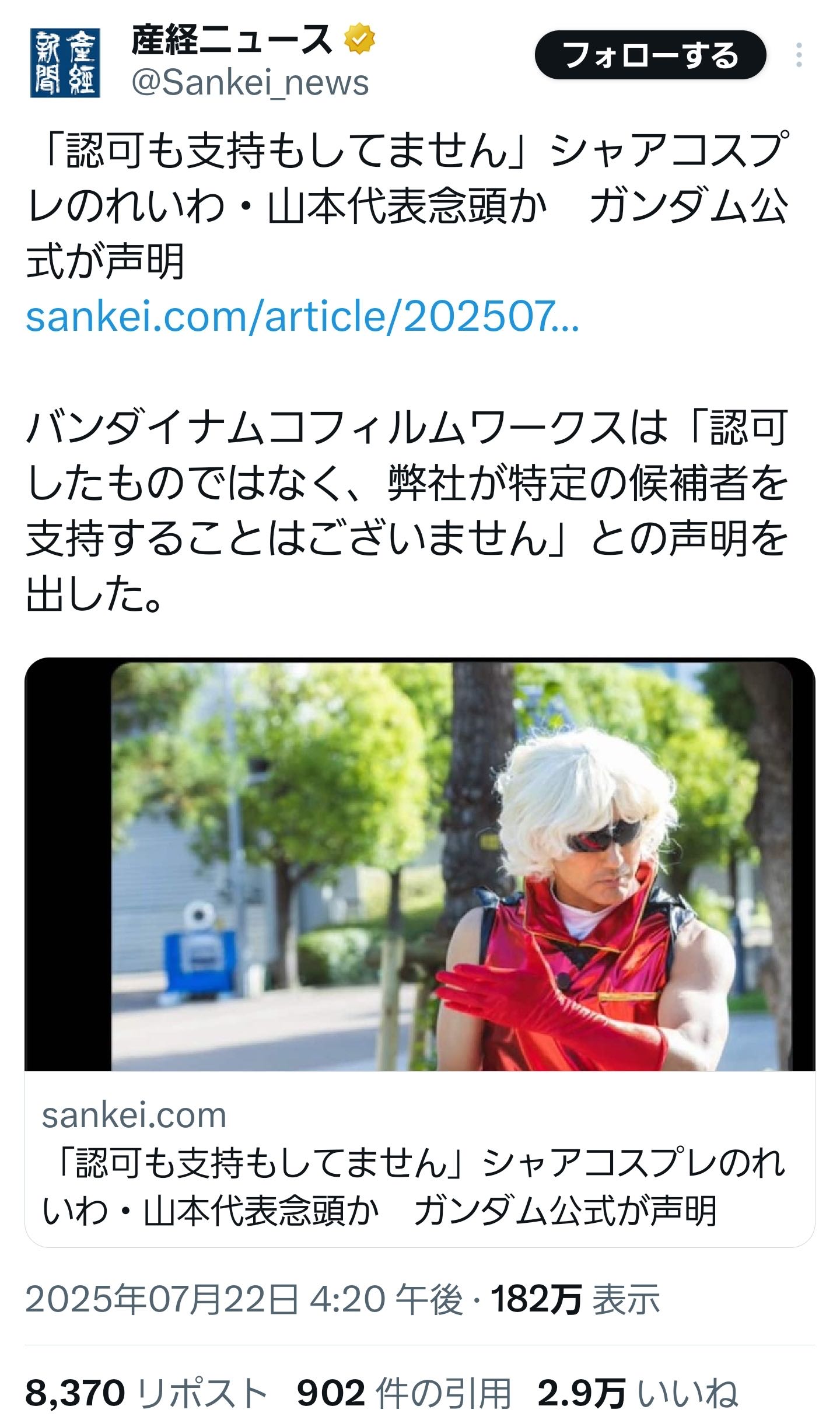This screenshot has width=840, height=1427.
Task: Open the 産経ニュース display name
Action: point(232,40)
